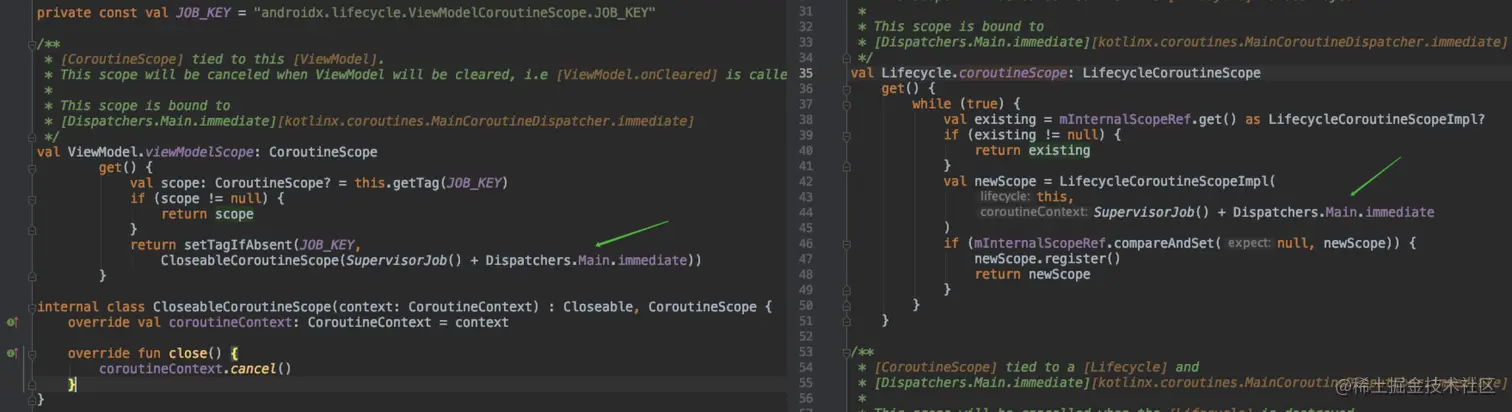Click the override gutter icon beside close() function
The image size is (1512, 412).
coord(11,353)
